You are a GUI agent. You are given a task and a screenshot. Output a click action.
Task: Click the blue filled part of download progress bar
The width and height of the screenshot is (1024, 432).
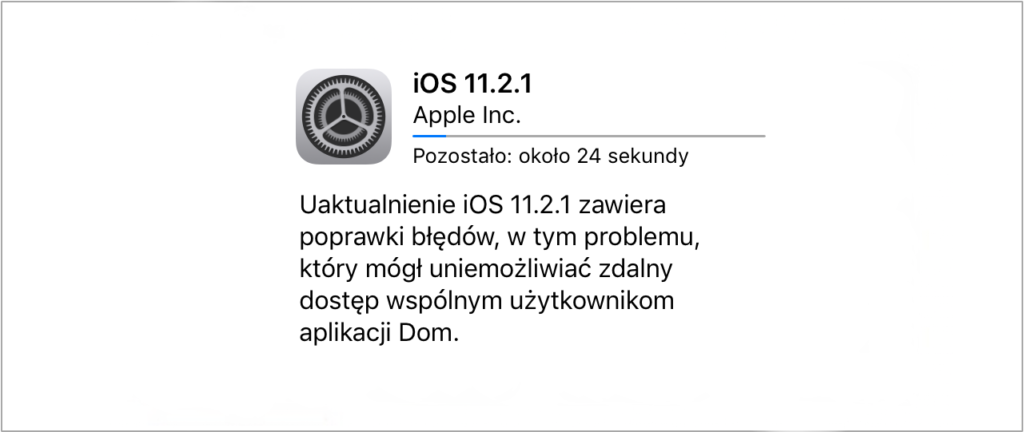429,136
